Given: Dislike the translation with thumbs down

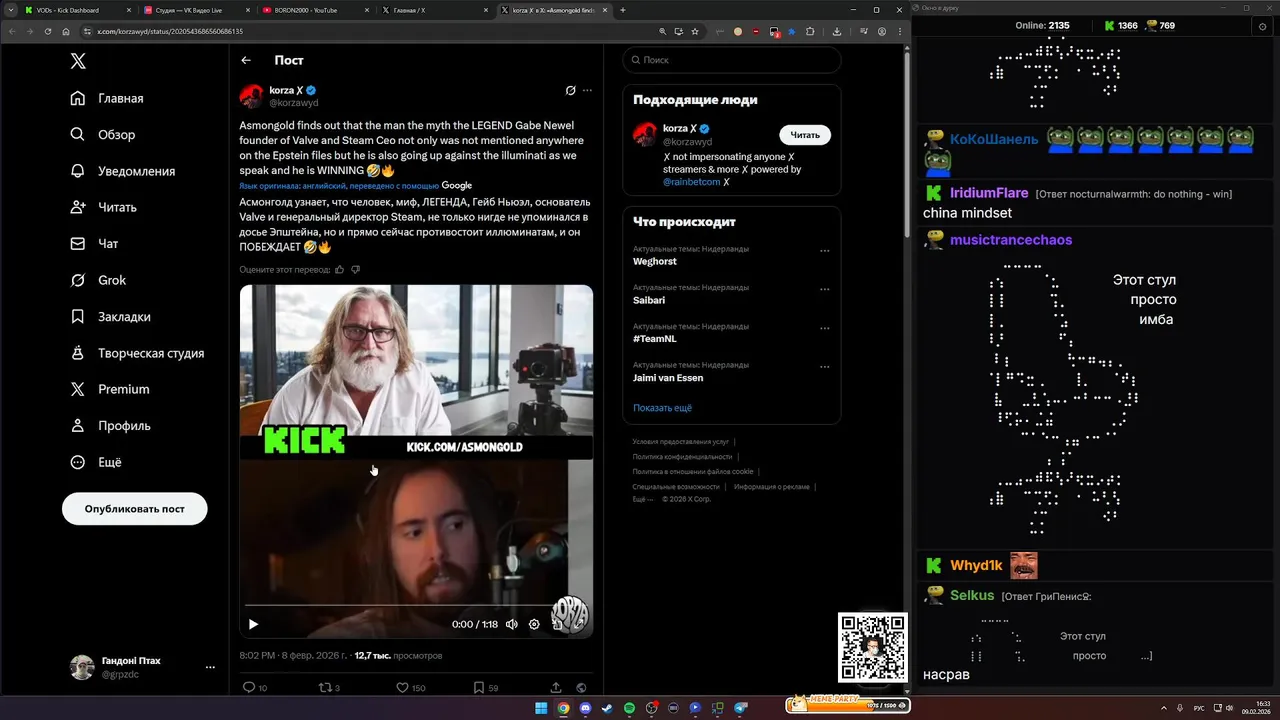Looking at the screenshot, I should (355, 269).
